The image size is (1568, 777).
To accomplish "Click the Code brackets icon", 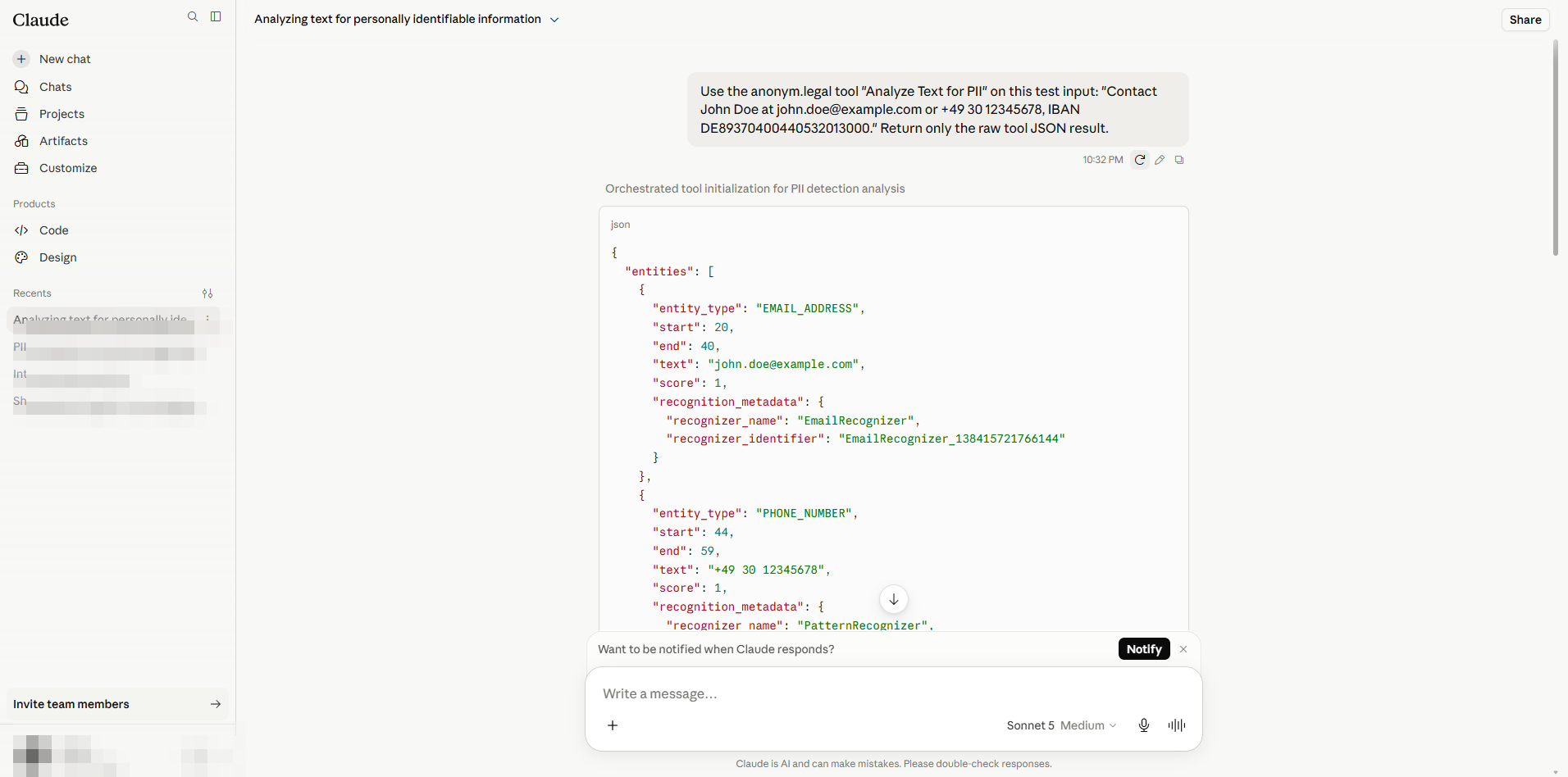I will [21, 230].
